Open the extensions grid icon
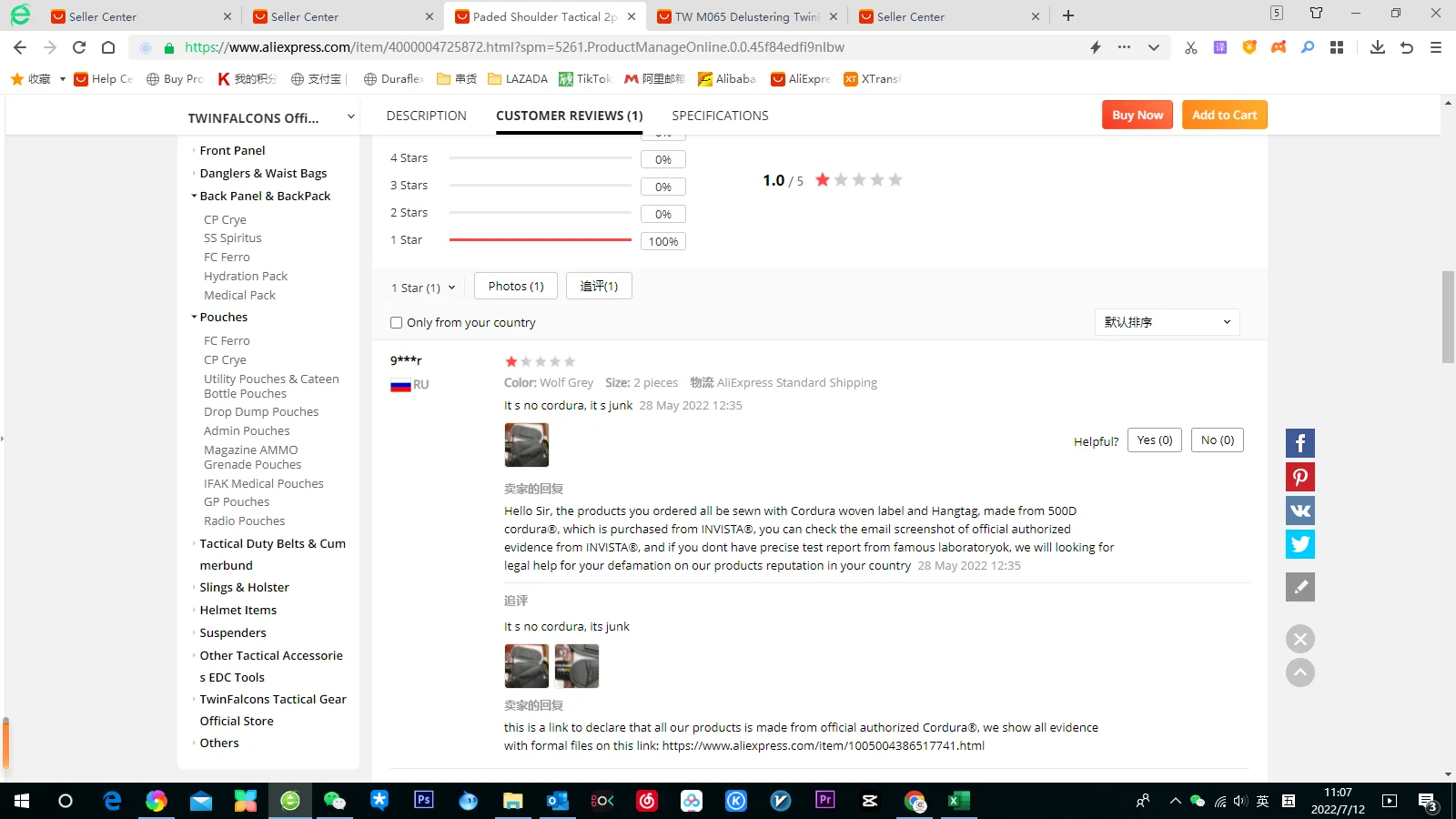The height and width of the screenshot is (819, 1456). tap(1337, 47)
